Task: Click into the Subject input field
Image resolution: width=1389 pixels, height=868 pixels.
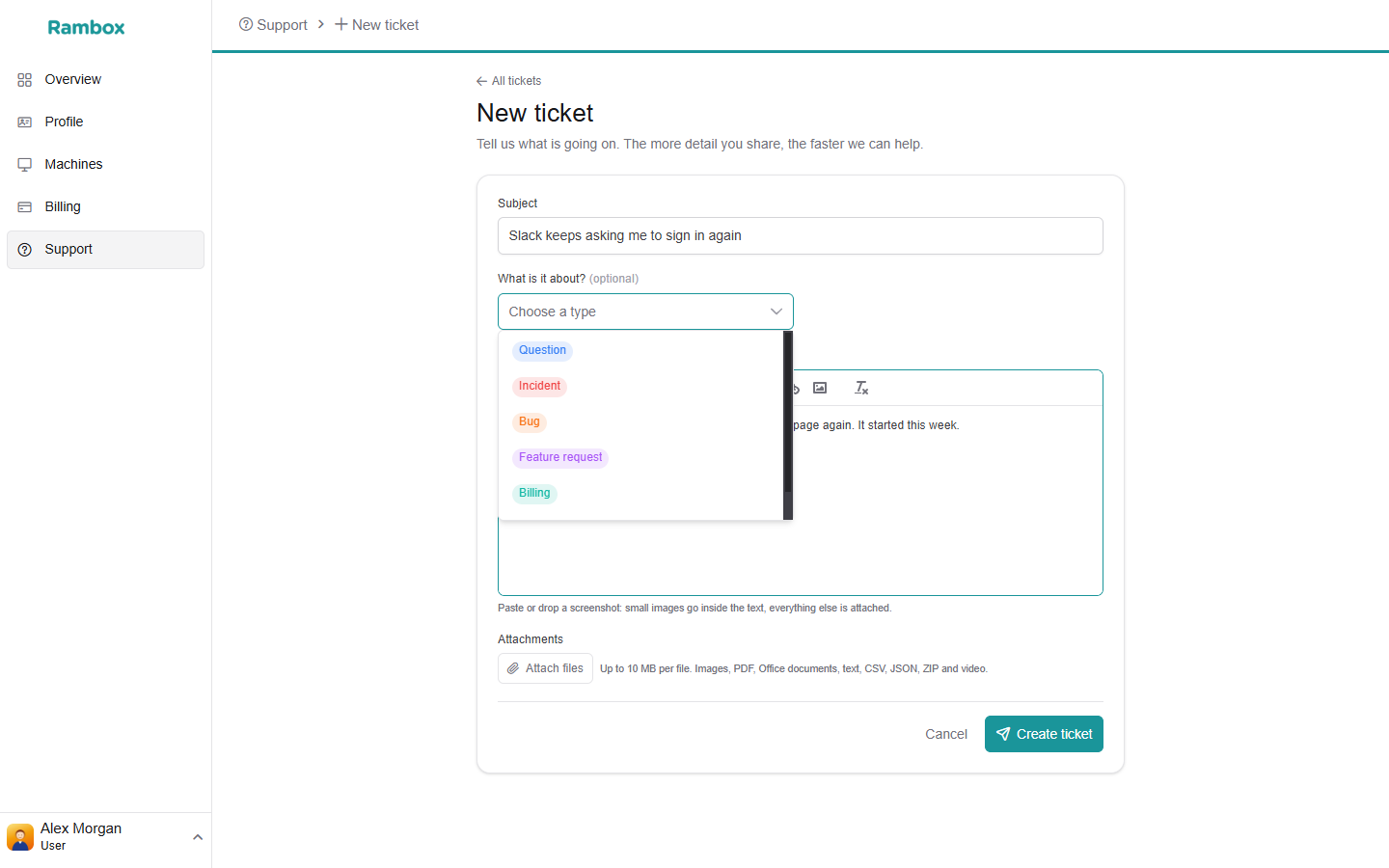Action: point(801,236)
